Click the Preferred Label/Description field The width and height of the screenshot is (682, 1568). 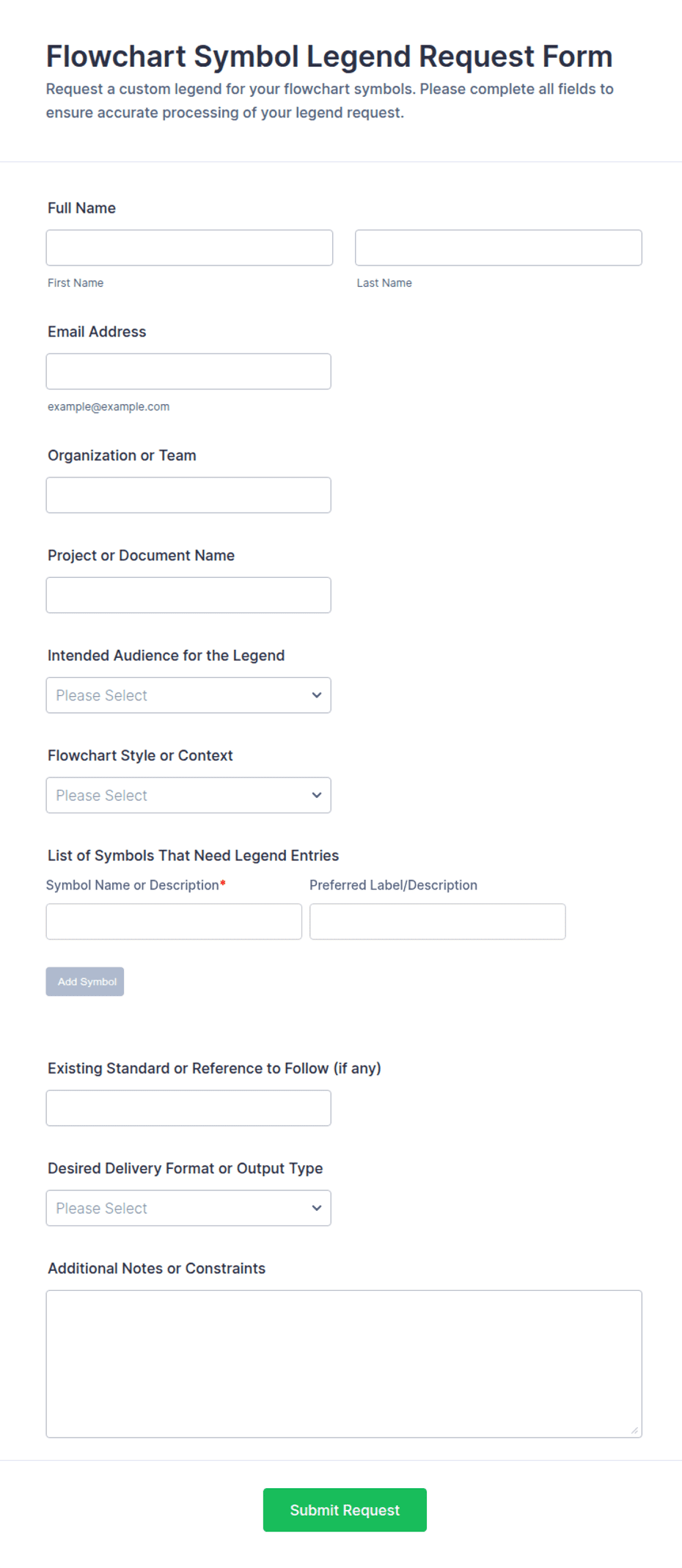click(438, 922)
